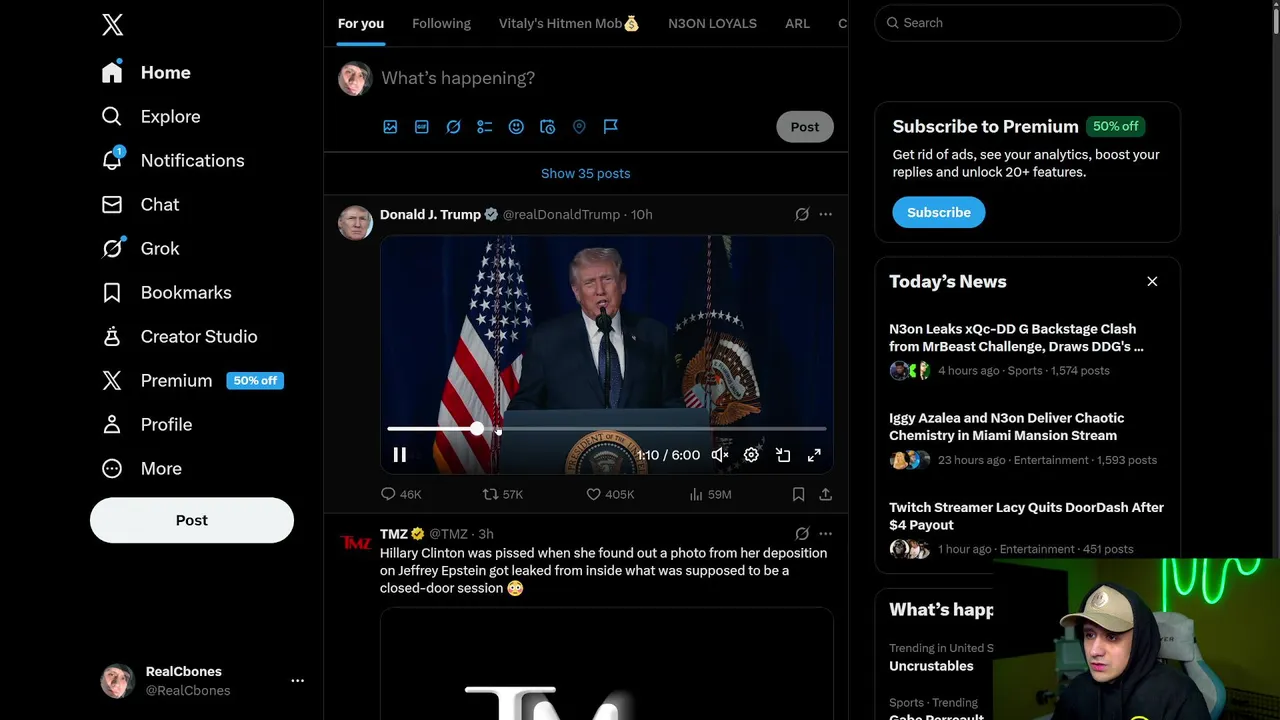Switch to the ARL tab
1280x720 pixels.
point(797,23)
